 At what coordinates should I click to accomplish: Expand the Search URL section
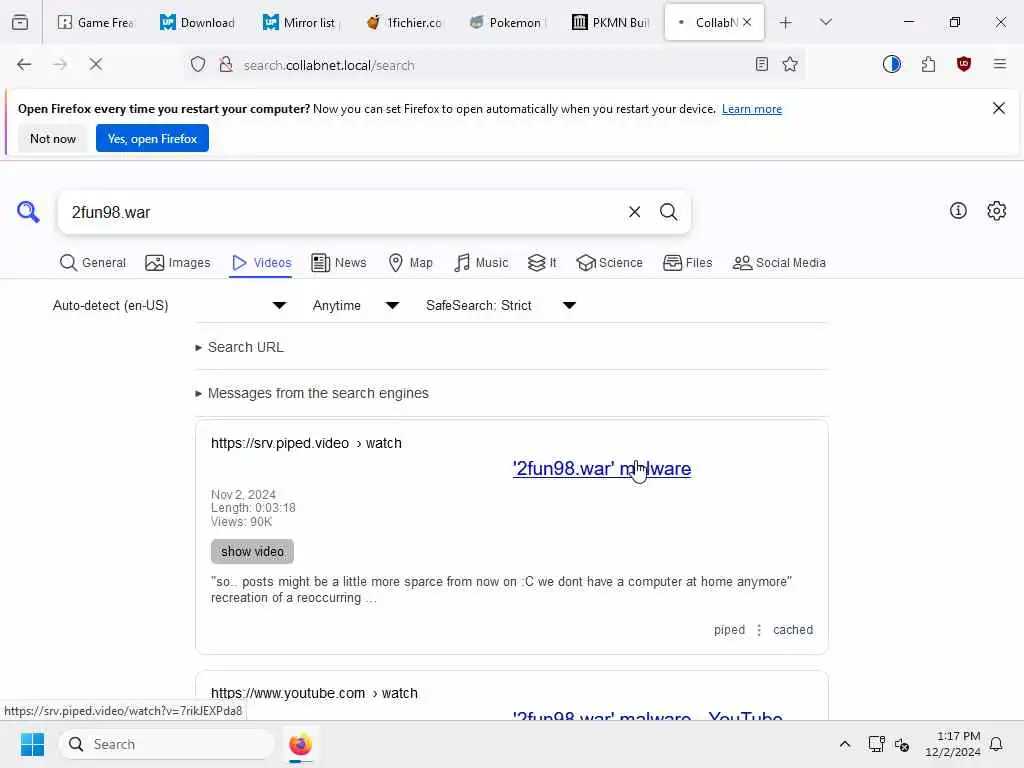coord(240,347)
